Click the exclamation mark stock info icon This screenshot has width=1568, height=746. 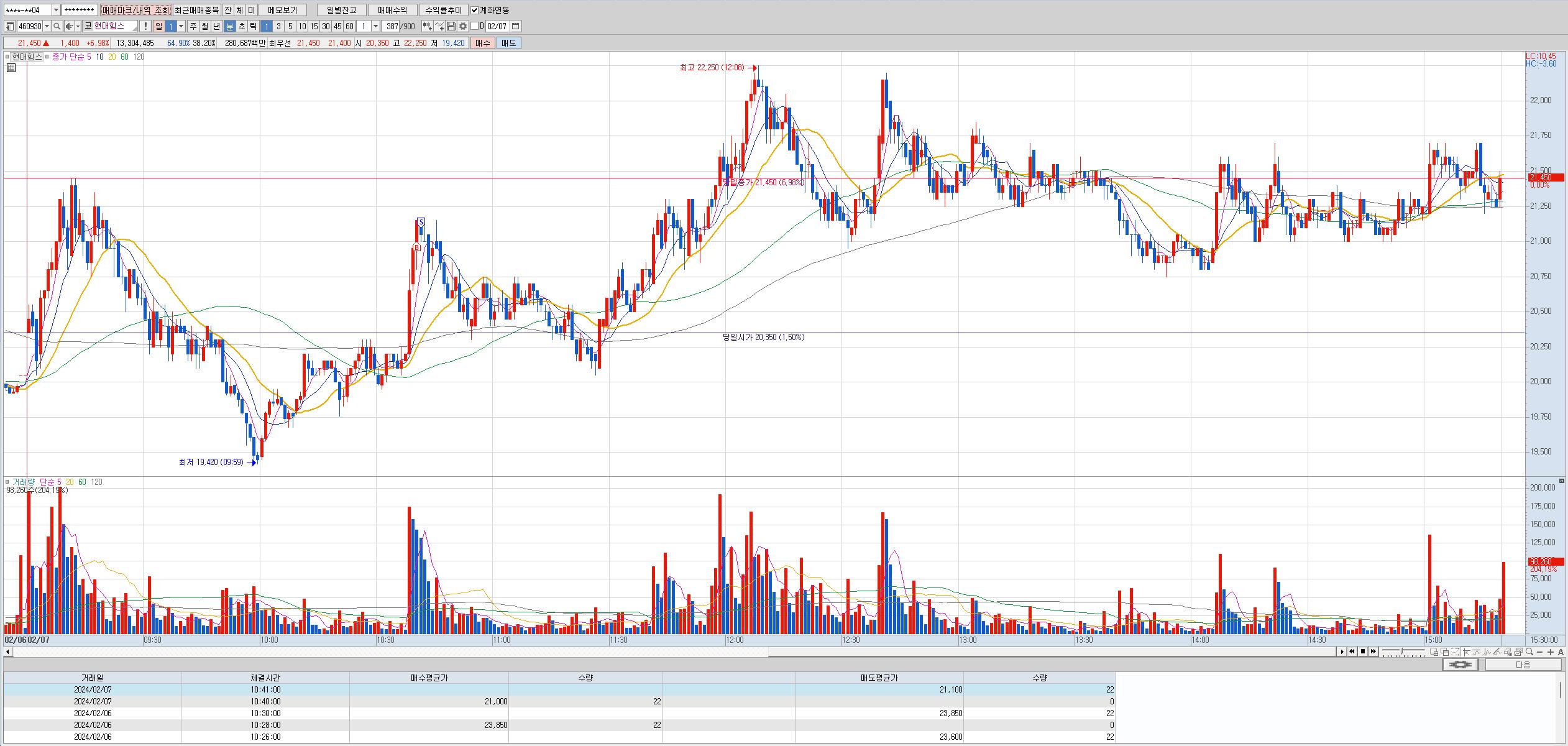click(145, 26)
